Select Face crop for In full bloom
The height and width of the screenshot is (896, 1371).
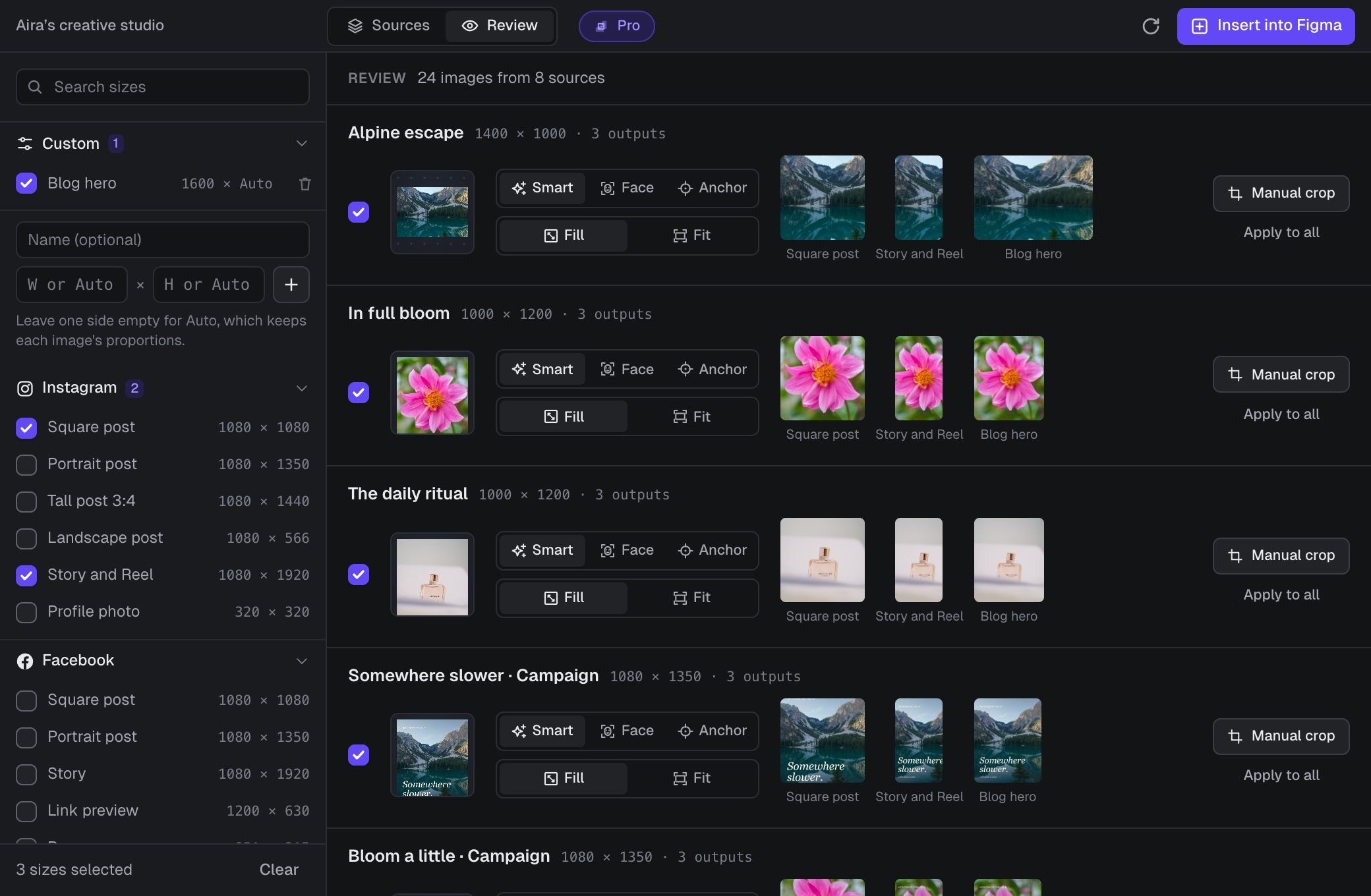(627, 369)
